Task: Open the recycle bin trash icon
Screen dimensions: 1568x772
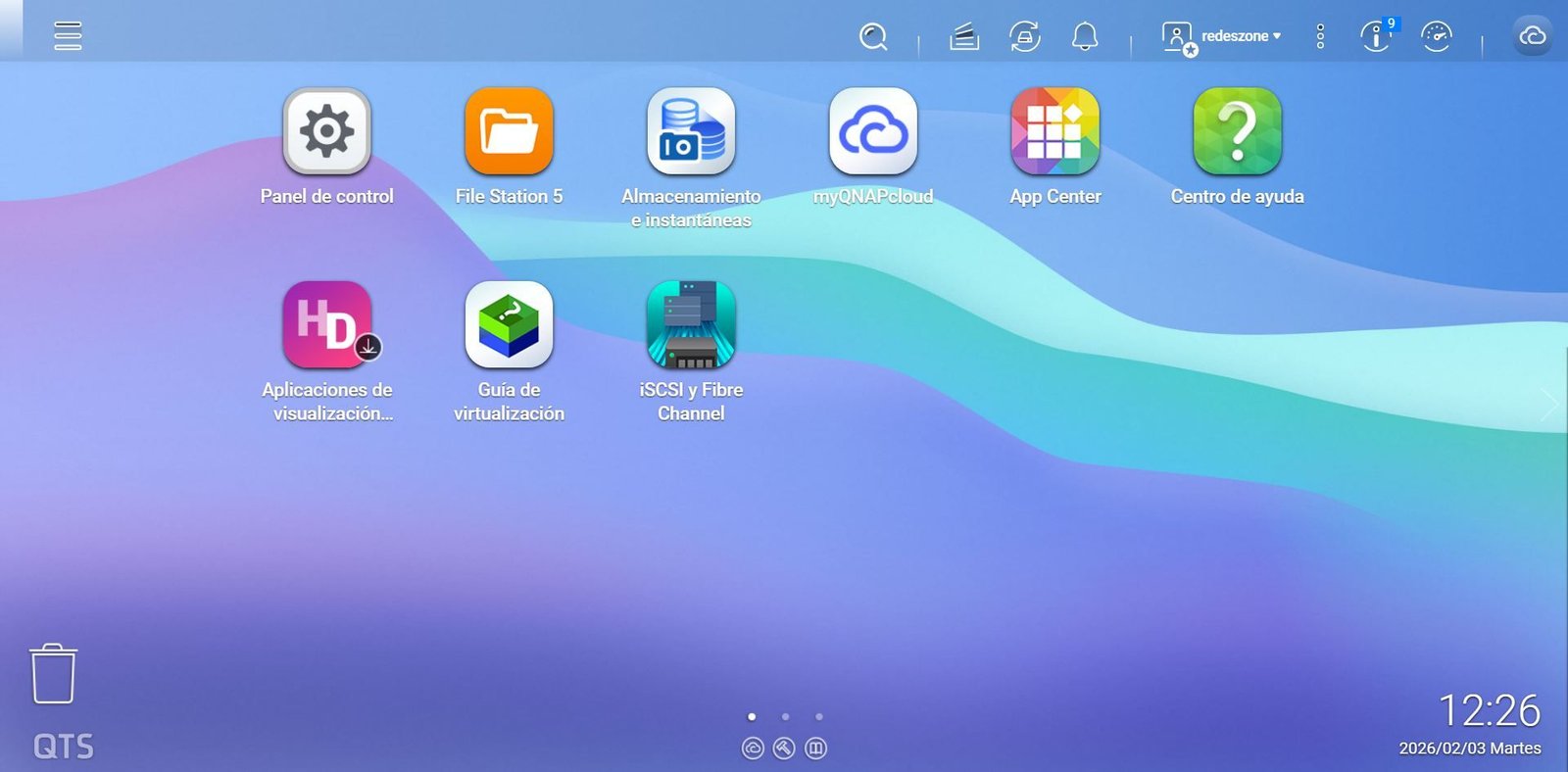Action: coord(53,674)
